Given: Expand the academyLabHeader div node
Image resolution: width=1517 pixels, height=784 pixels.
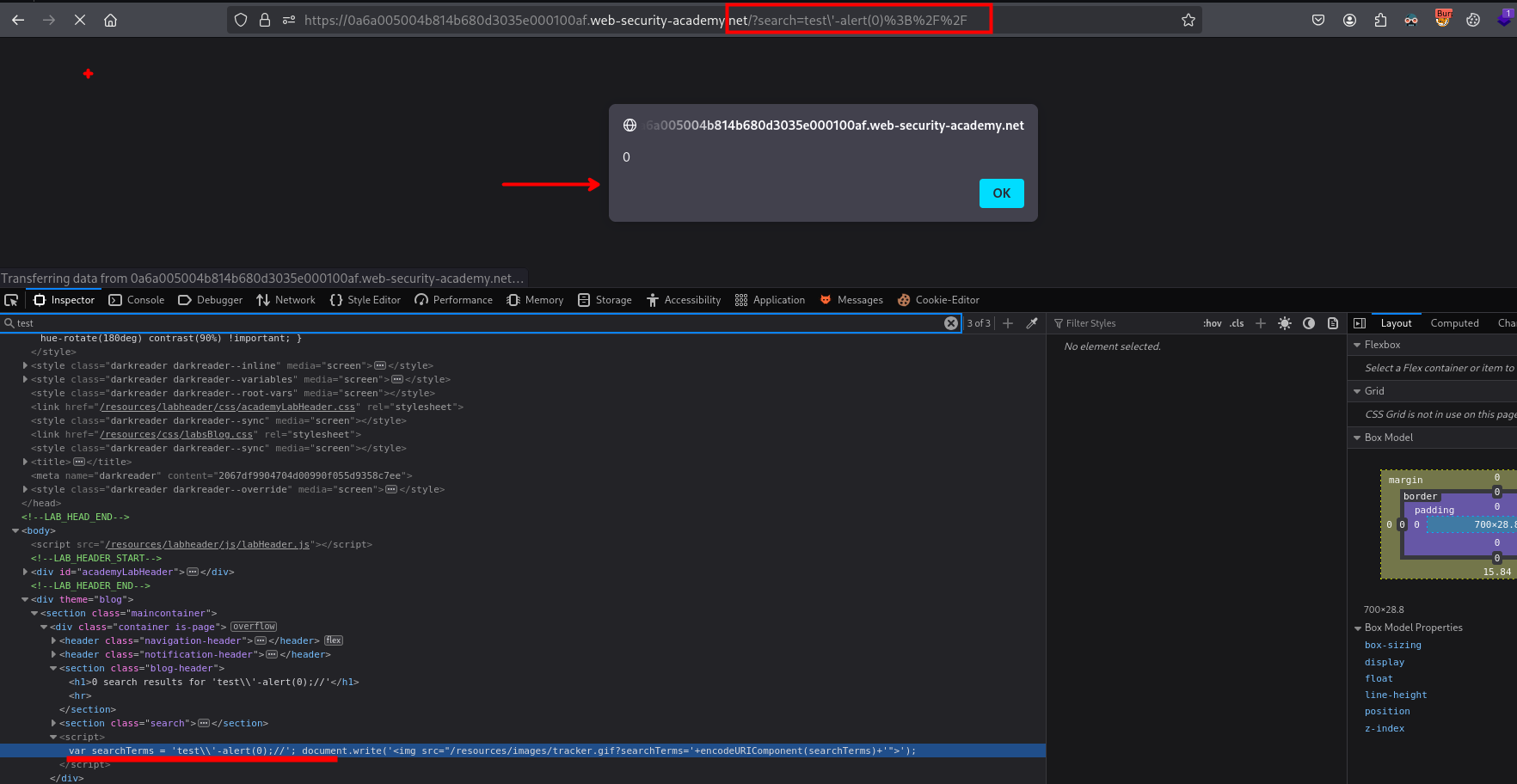Looking at the screenshot, I should click(x=25, y=572).
